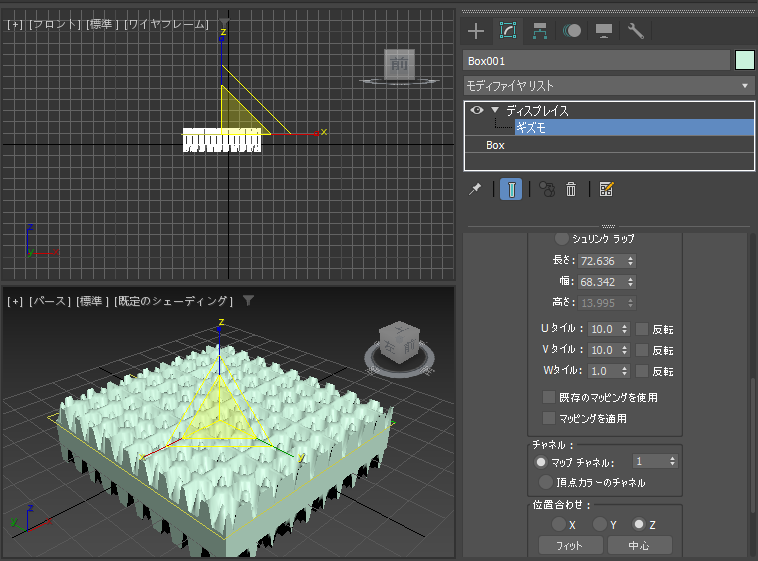Click the map channel number field
Image resolution: width=758 pixels, height=561 pixels.
[650, 461]
